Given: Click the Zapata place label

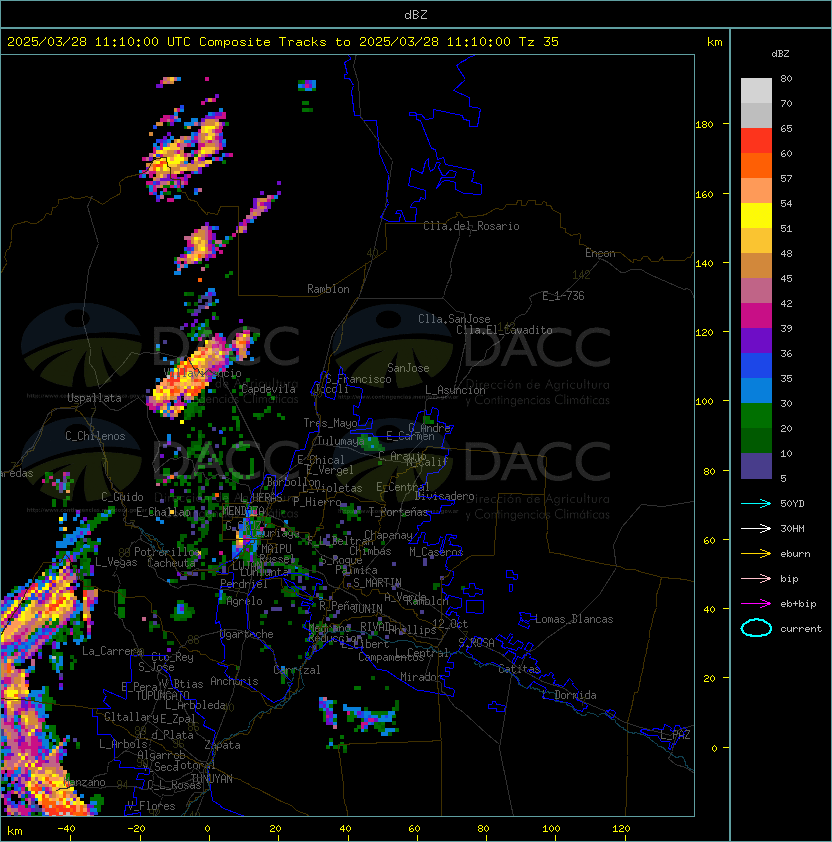Looking at the screenshot, I should [222, 745].
